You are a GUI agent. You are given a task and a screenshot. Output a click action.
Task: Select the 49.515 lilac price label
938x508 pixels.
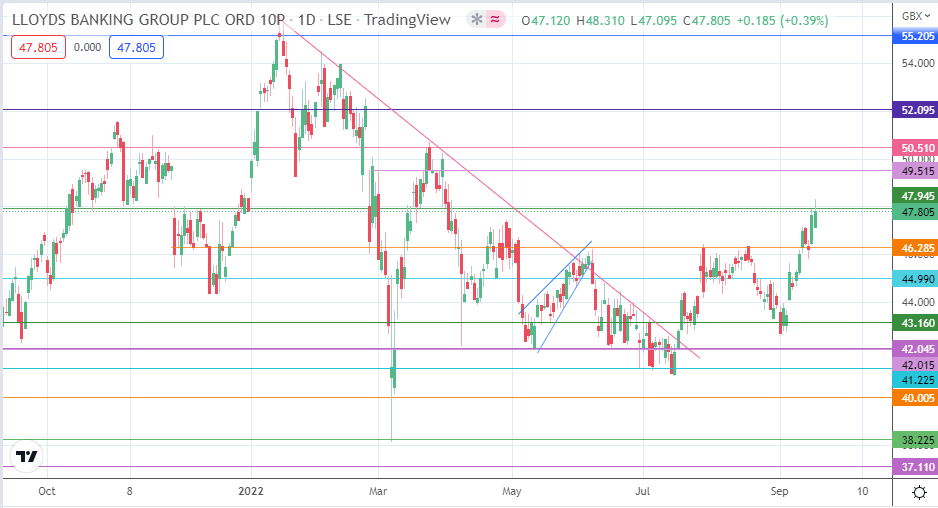[915, 171]
